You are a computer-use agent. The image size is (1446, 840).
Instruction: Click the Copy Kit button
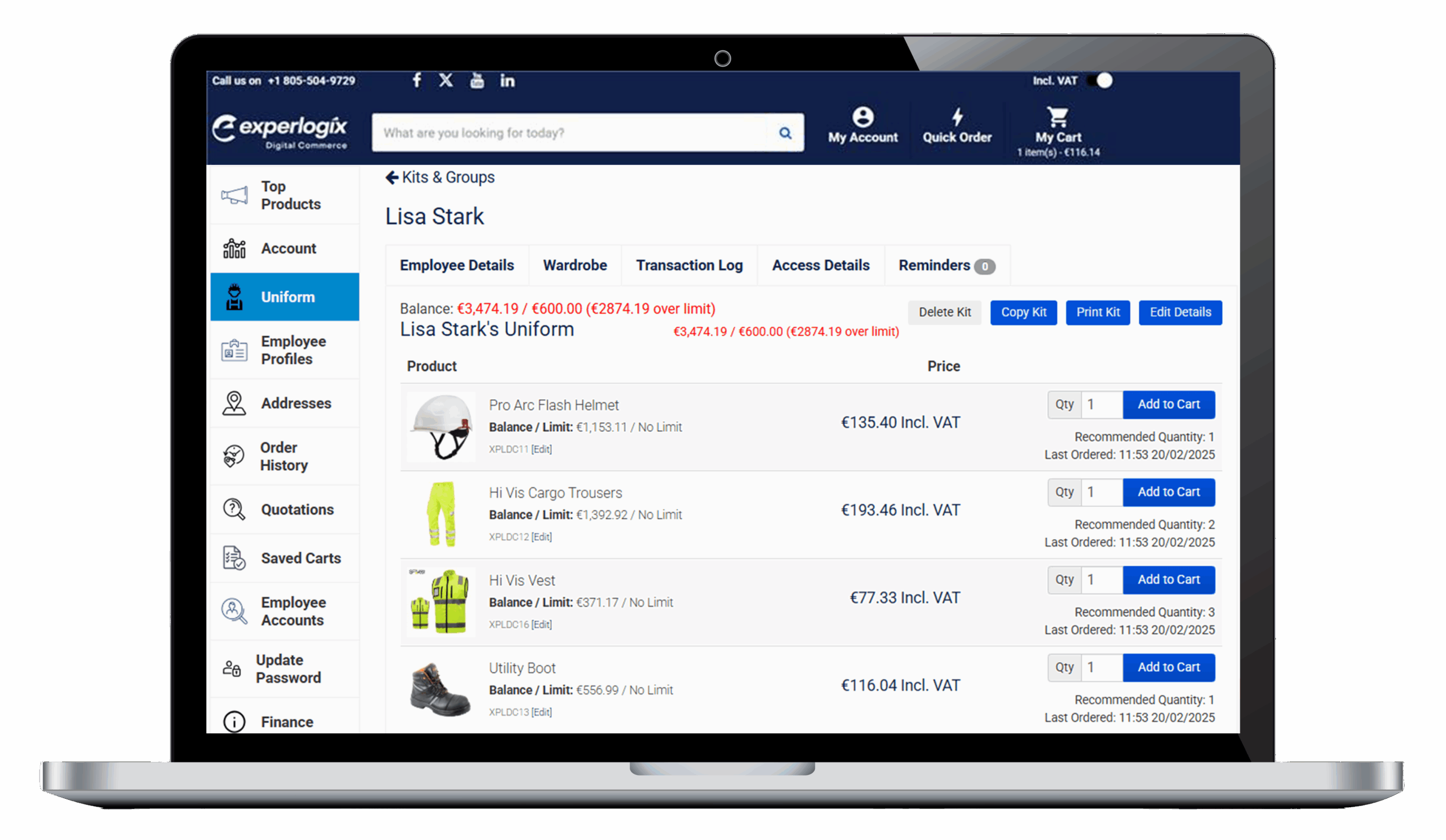[x=1023, y=313]
